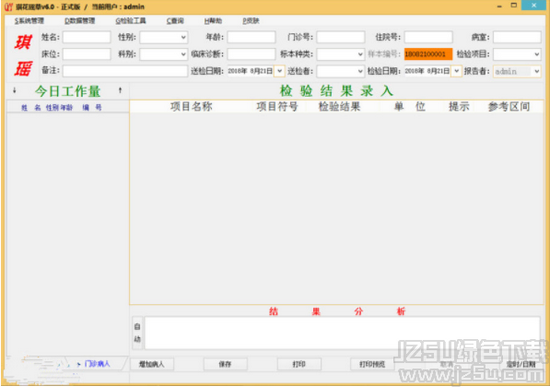The width and height of the screenshot is (550, 387).
Task: Click the 年龄 input field
Action: click(251, 37)
